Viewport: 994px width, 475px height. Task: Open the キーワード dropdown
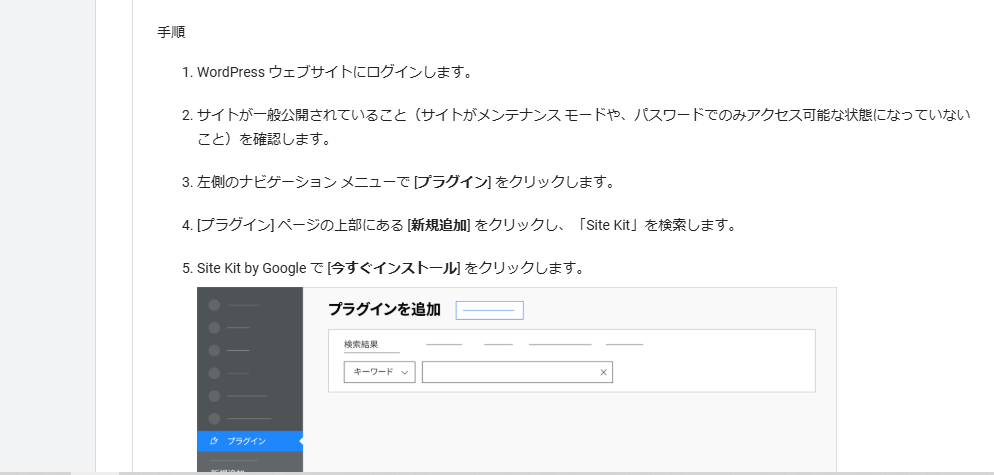coord(379,372)
